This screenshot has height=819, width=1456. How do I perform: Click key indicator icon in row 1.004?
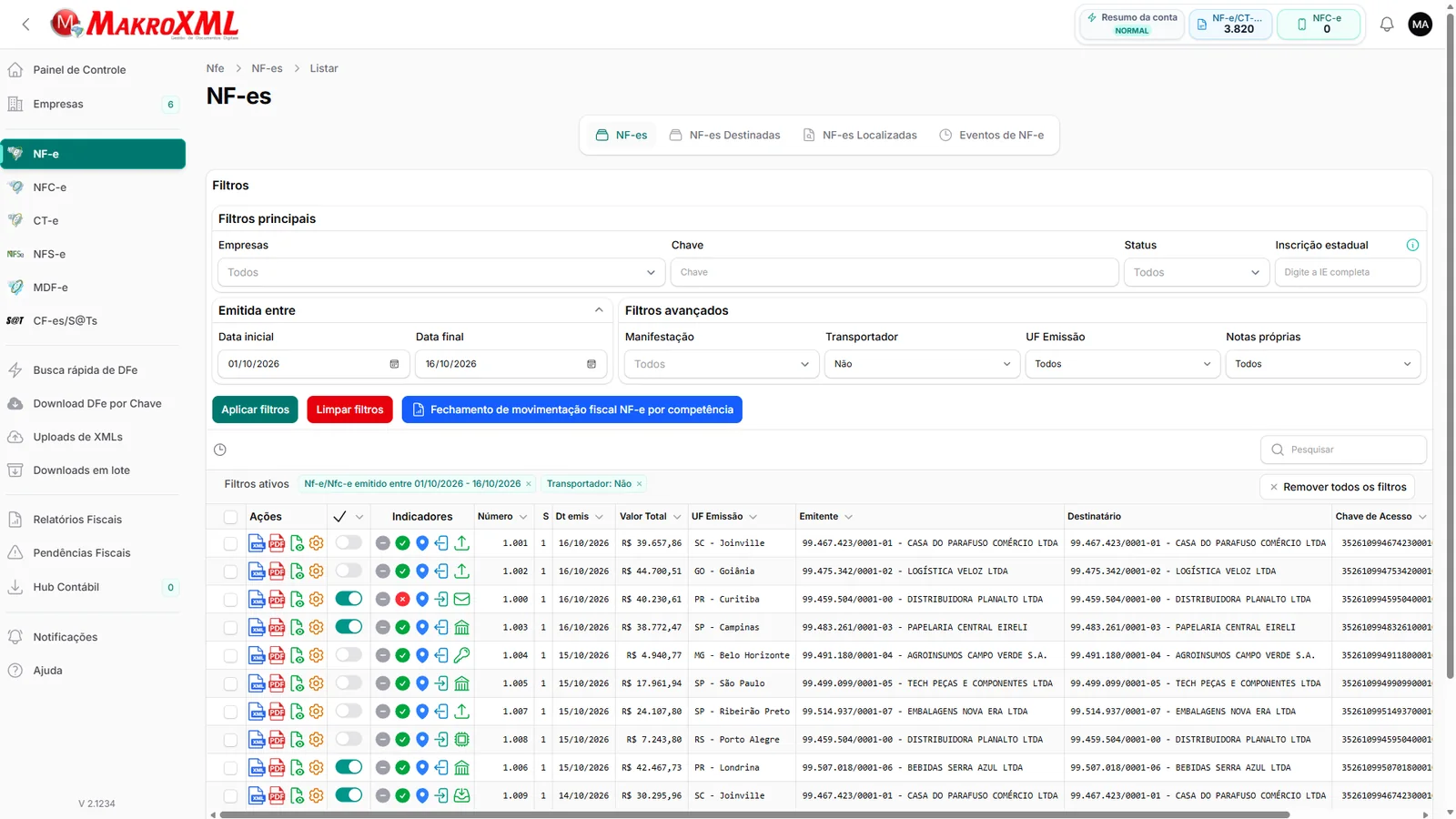(462, 655)
